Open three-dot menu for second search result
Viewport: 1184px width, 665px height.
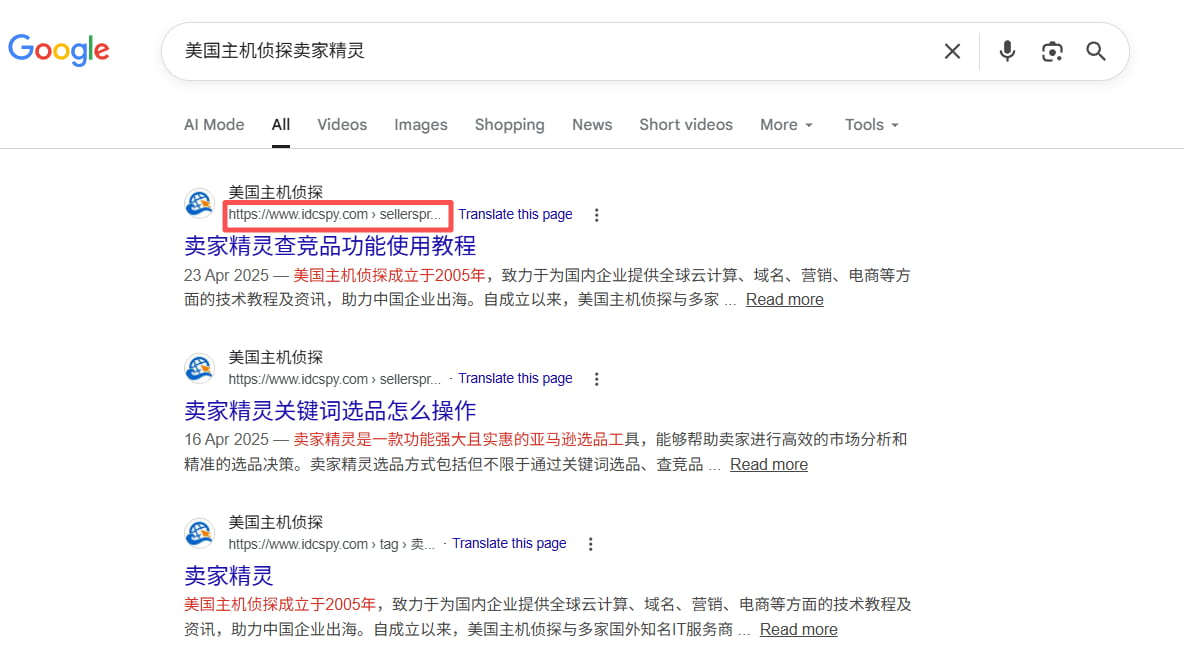pos(597,379)
